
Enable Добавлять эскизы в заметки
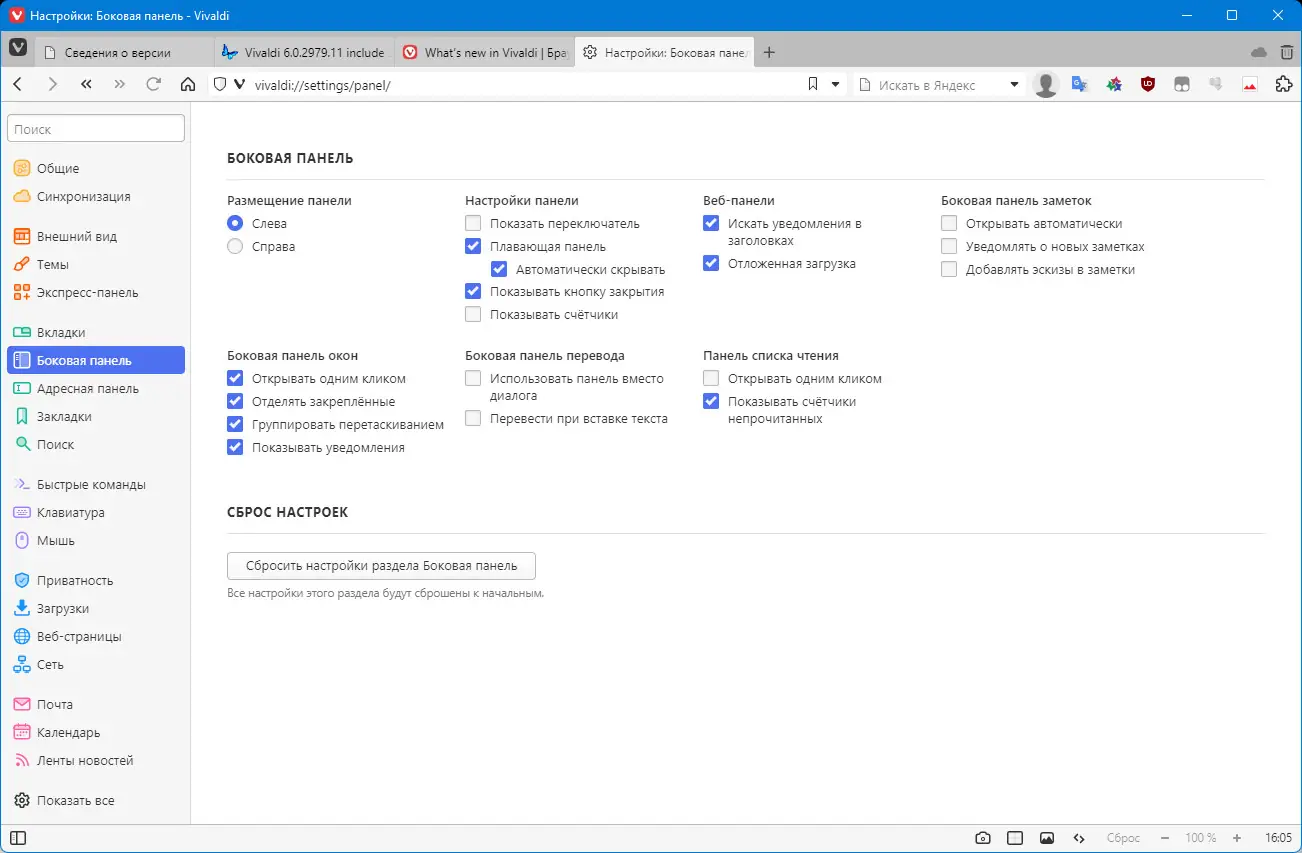[x=949, y=269]
